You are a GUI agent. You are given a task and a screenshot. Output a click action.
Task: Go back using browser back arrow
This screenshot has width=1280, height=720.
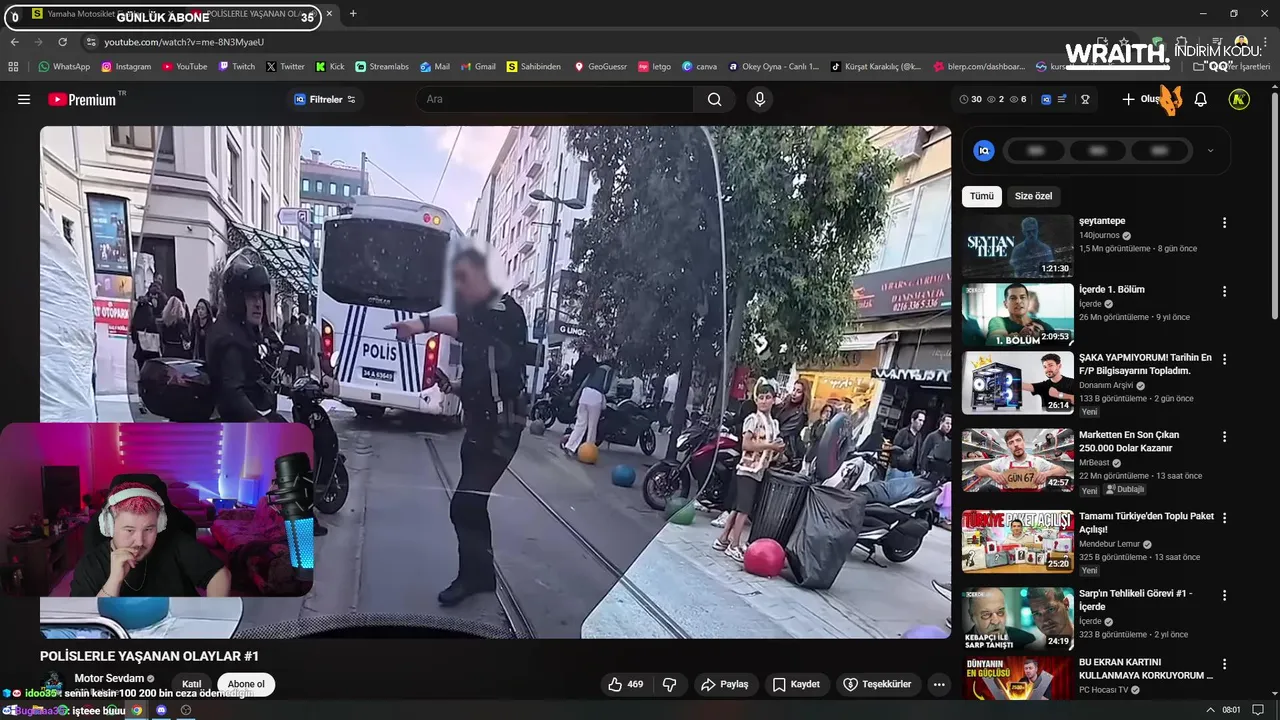point(14,42)
